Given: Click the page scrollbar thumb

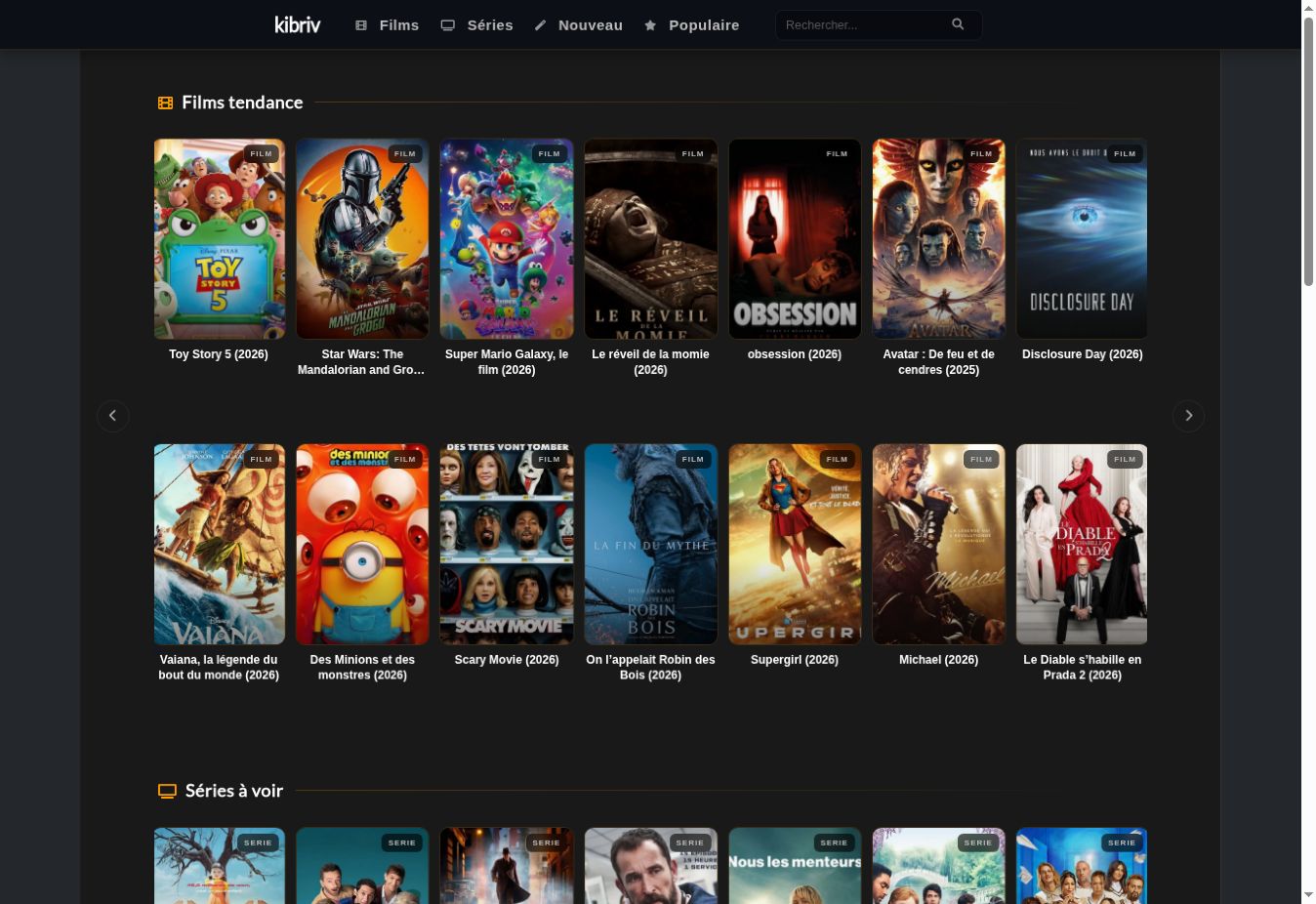Looking at the screenshot, I should [x=1308, y=151].
